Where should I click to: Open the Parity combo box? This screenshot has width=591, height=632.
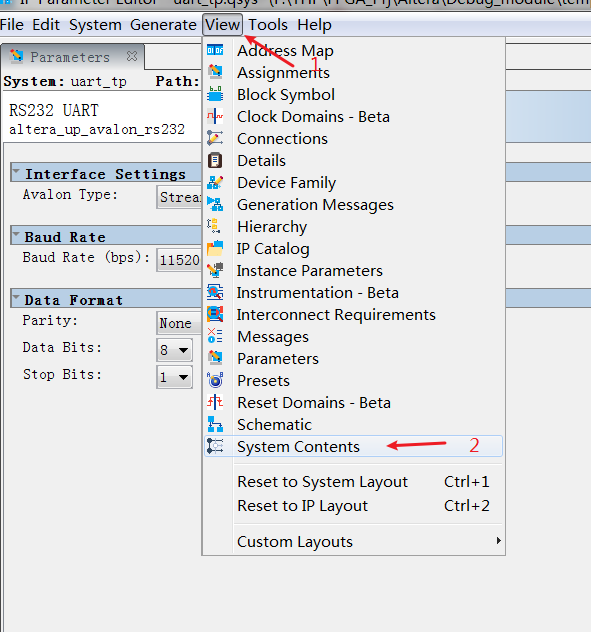179,323
